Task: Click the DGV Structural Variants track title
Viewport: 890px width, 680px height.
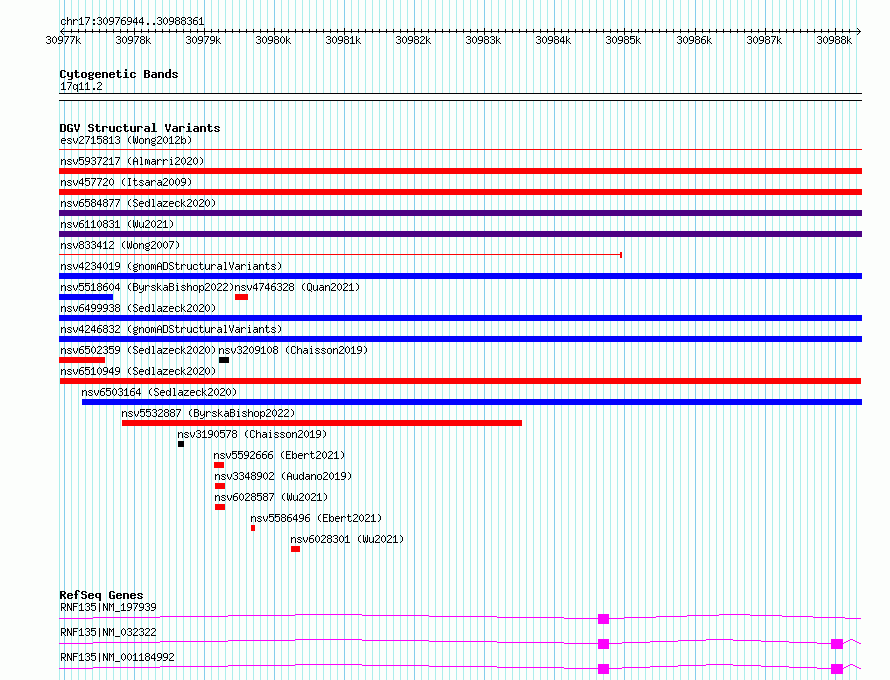Action: pyautogui.click(x=140, y=128)
